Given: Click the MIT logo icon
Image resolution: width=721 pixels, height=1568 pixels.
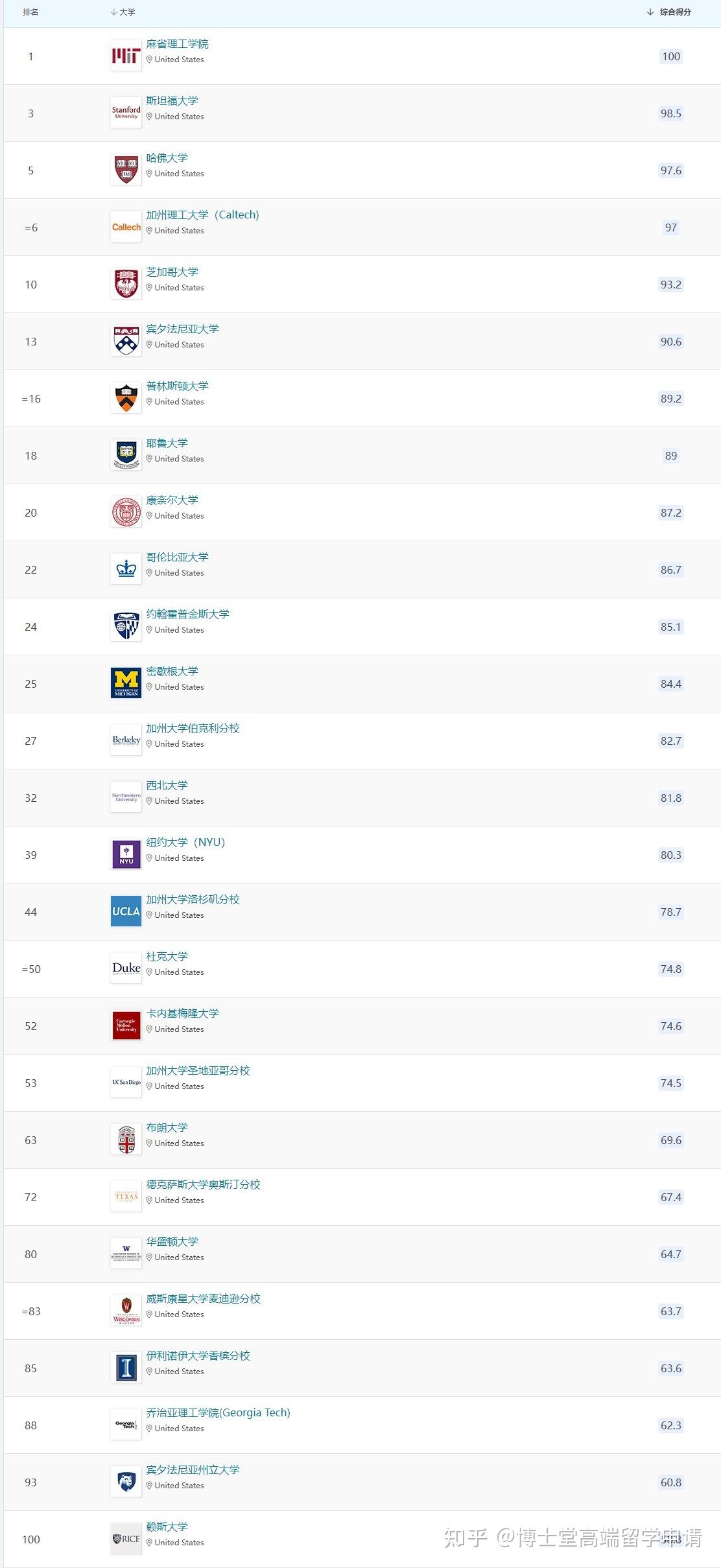Looking at the screenshot, I should (x=126, y=56).
